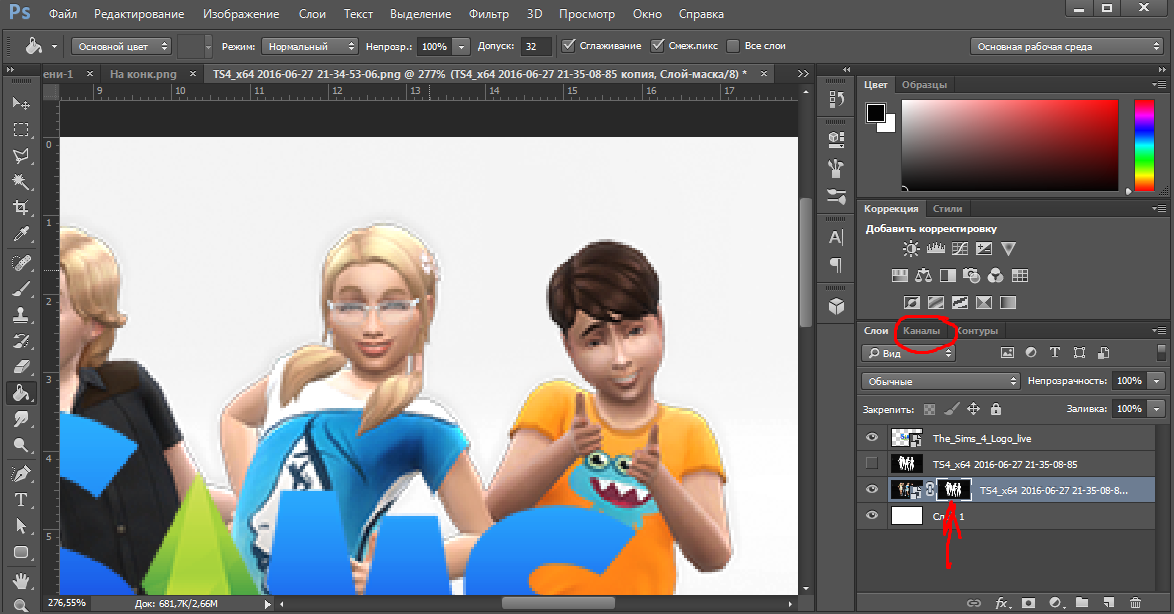Select the Polygonal Lasso tool
The width and height of the screenshot is (1174, 614).
click(x=21, y=155)
